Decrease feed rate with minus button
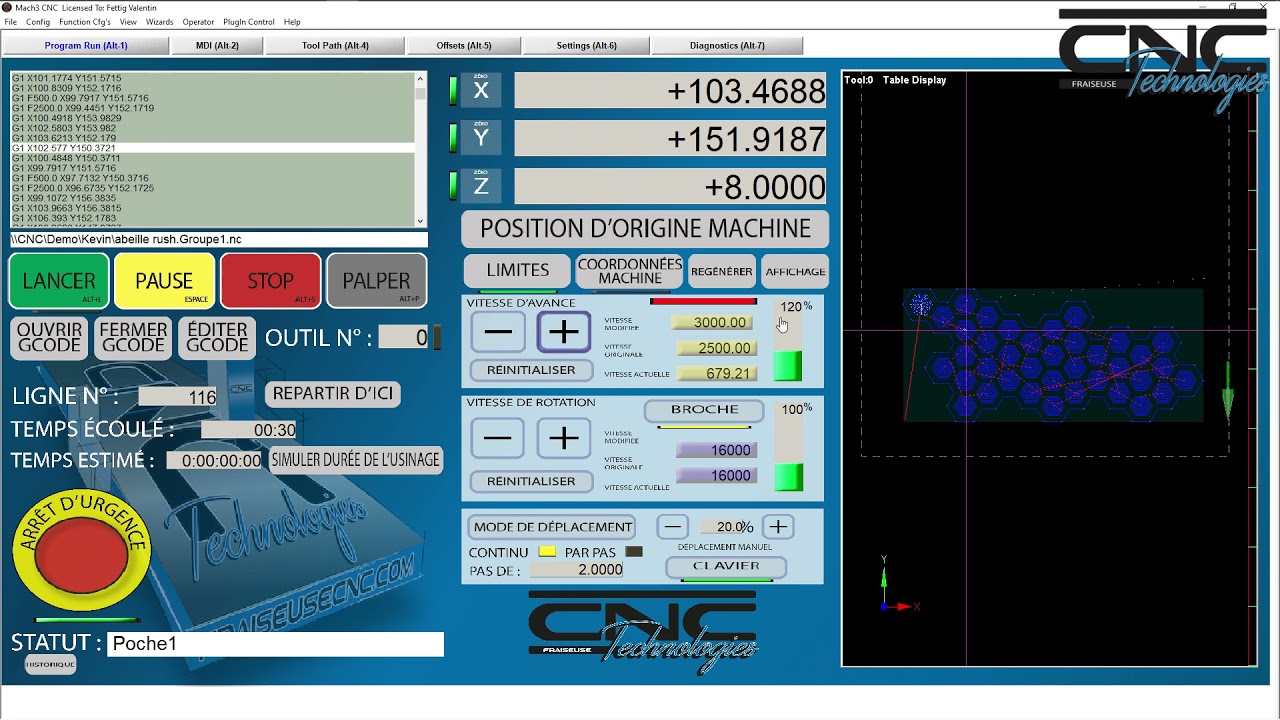This screenshot has height=720, width=1280. coord(498,332)
